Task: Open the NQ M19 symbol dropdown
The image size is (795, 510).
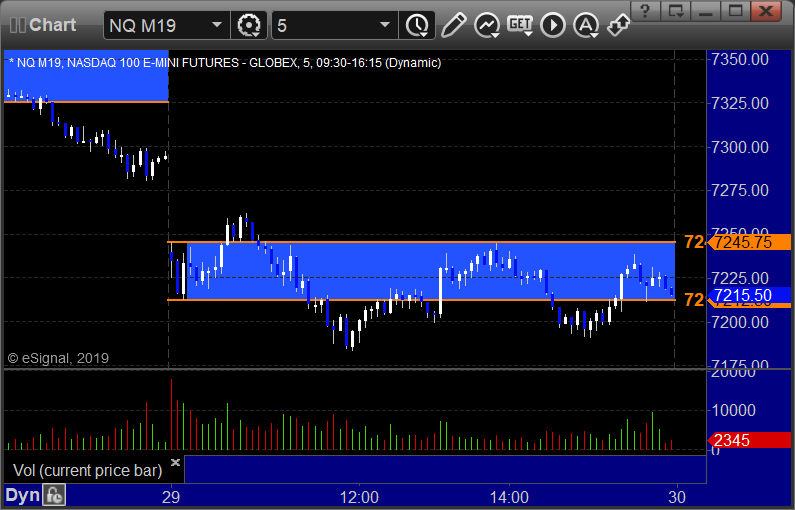Action: click(217, 25)
